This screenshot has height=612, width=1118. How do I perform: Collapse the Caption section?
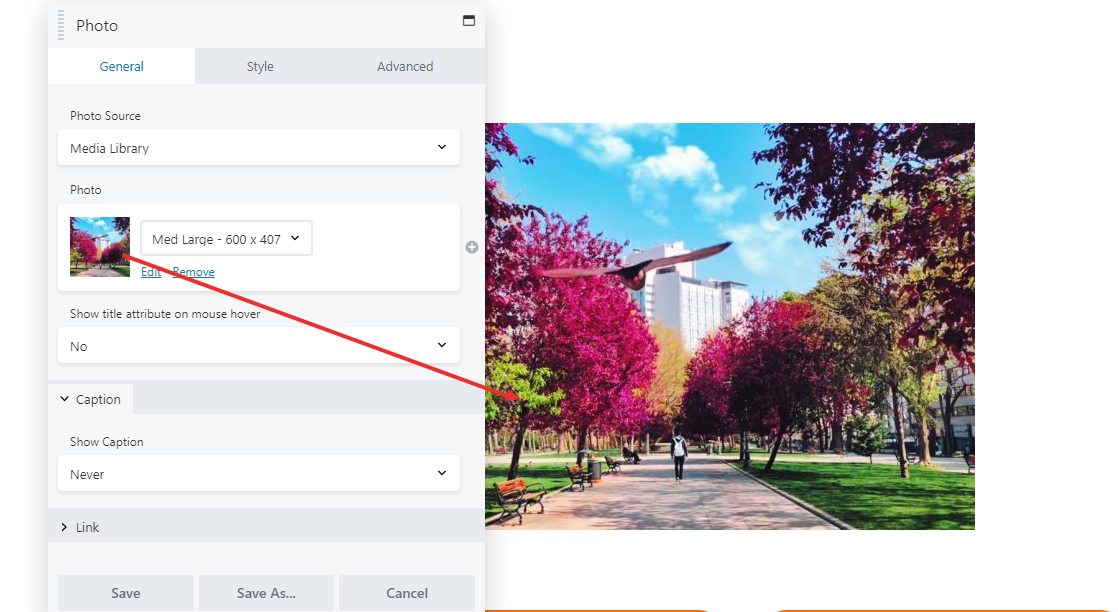(x=91, y=399)
